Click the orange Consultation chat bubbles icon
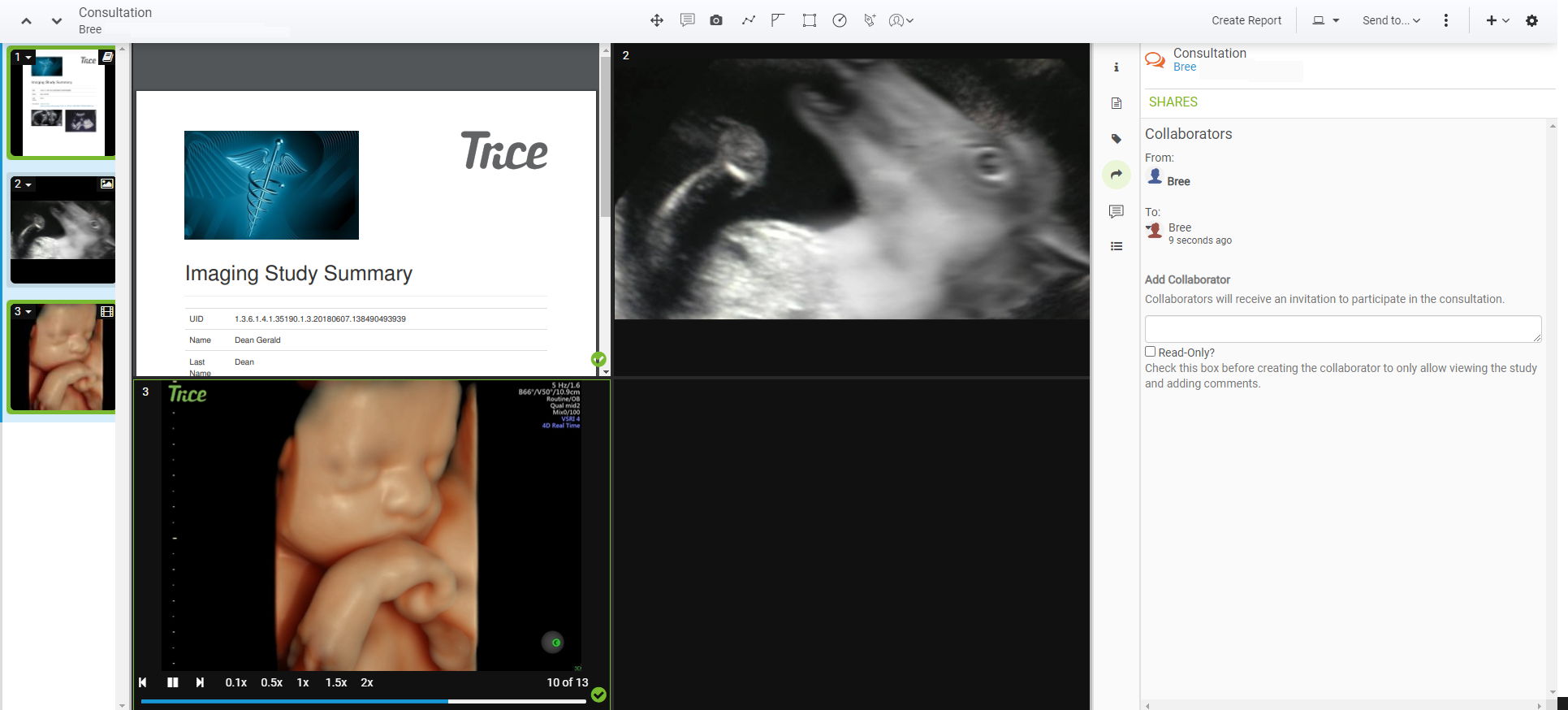The width and height of the screenshot is (1568, 710). tap(1155, 60)
